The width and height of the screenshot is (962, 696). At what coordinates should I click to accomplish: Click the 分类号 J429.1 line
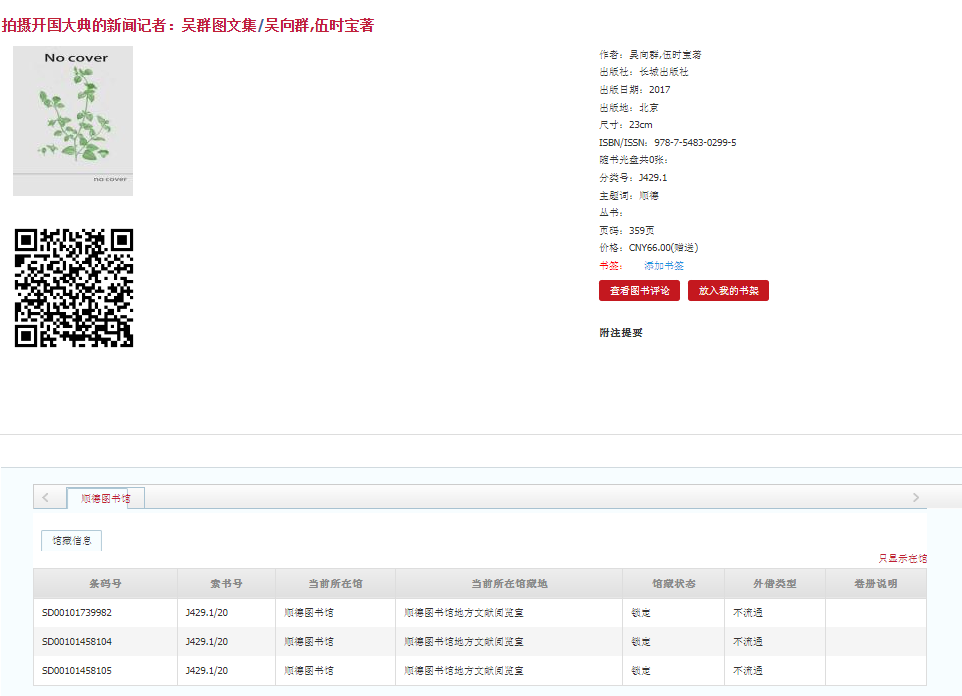[633, 177]
